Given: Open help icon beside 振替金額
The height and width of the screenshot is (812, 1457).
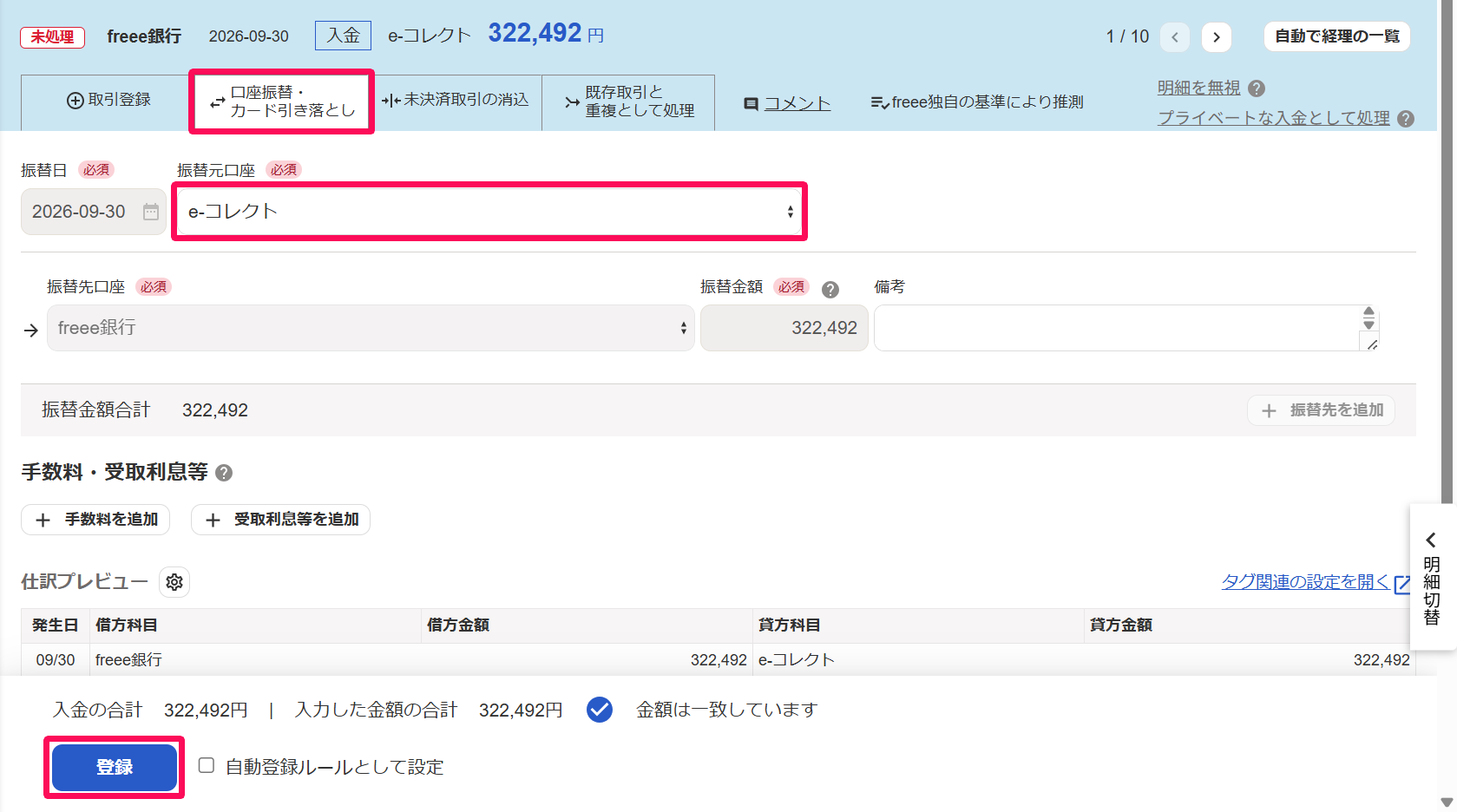Looking at the screenshot, I should (830, 290).
